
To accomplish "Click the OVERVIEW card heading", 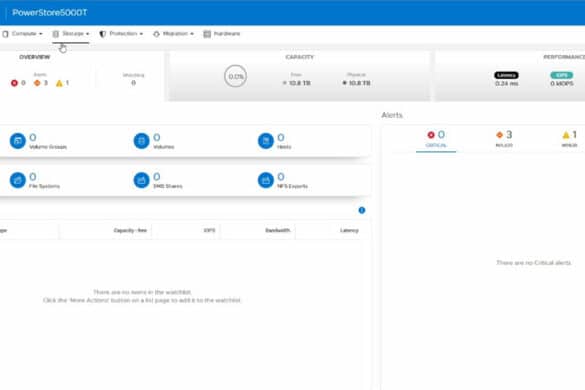I will pyautogui.click(x=35, y=57).
